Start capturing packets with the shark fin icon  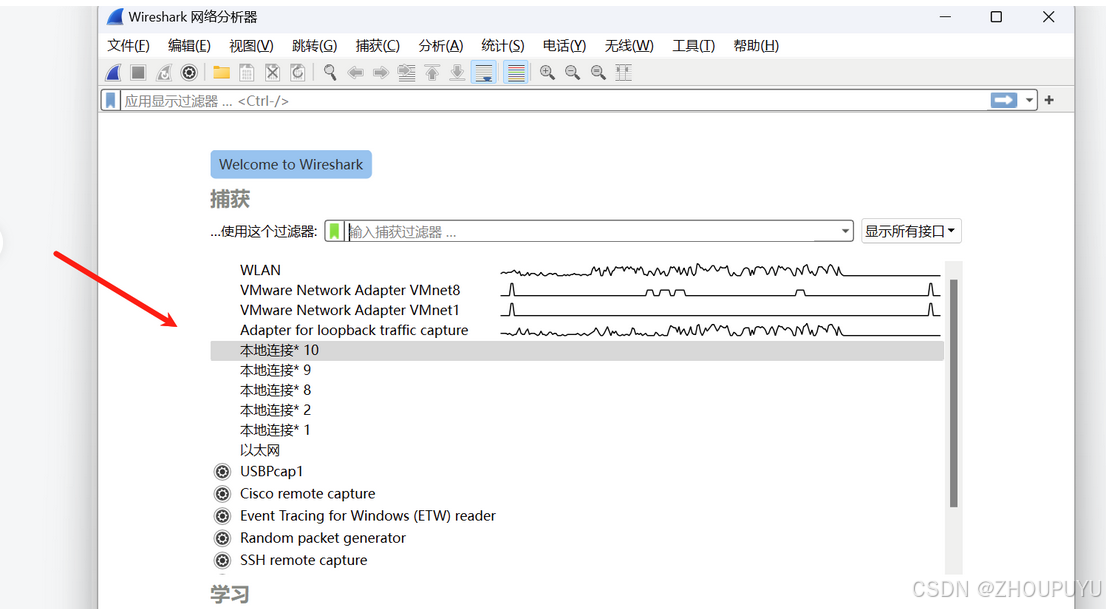[x=113, y=72]
